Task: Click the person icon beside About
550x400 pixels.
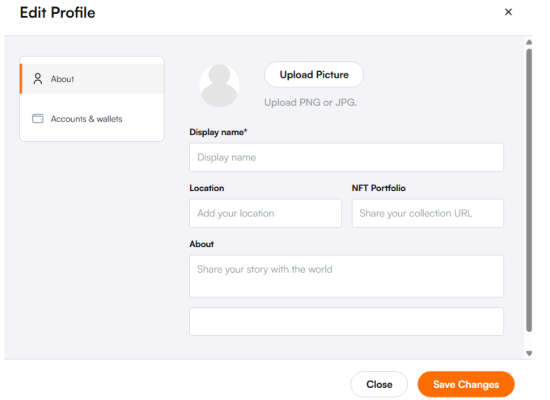Action: 38,79
